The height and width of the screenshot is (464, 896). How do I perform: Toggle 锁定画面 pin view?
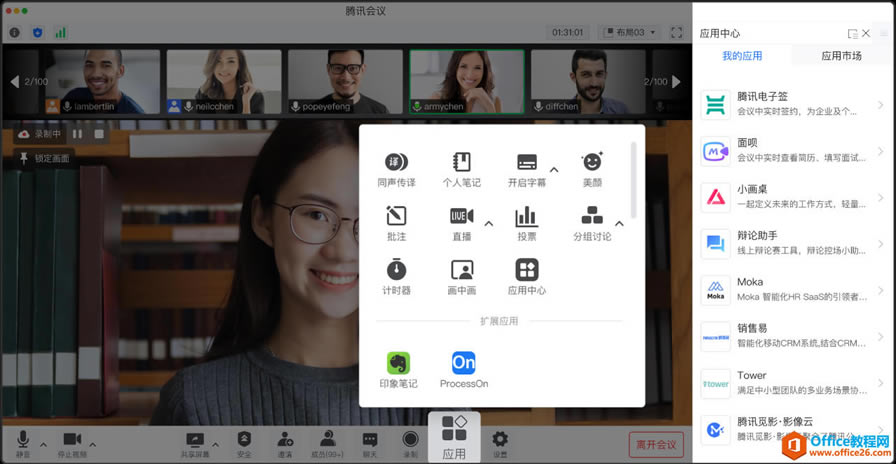[45, 159]
